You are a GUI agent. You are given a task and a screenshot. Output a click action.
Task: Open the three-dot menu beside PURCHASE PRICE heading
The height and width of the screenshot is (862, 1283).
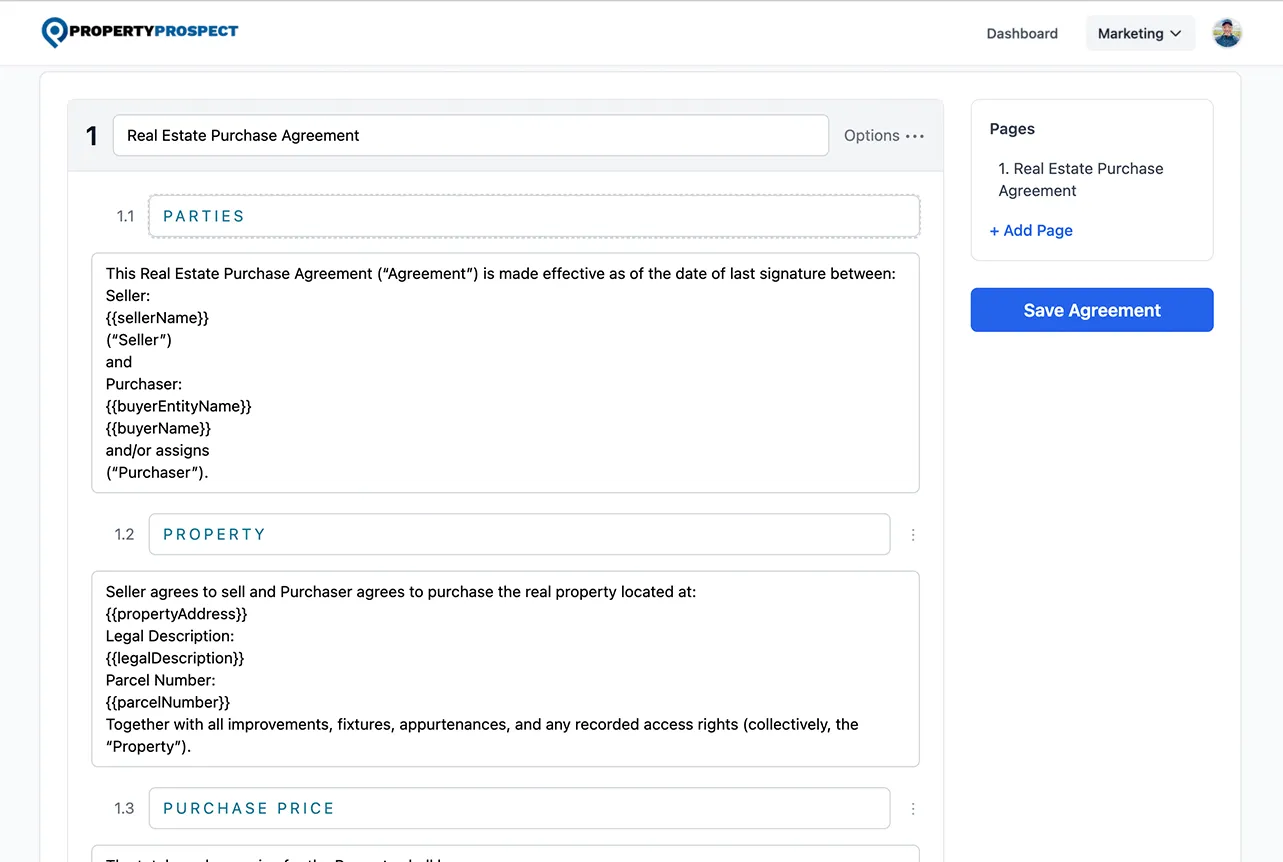[913, 808]
